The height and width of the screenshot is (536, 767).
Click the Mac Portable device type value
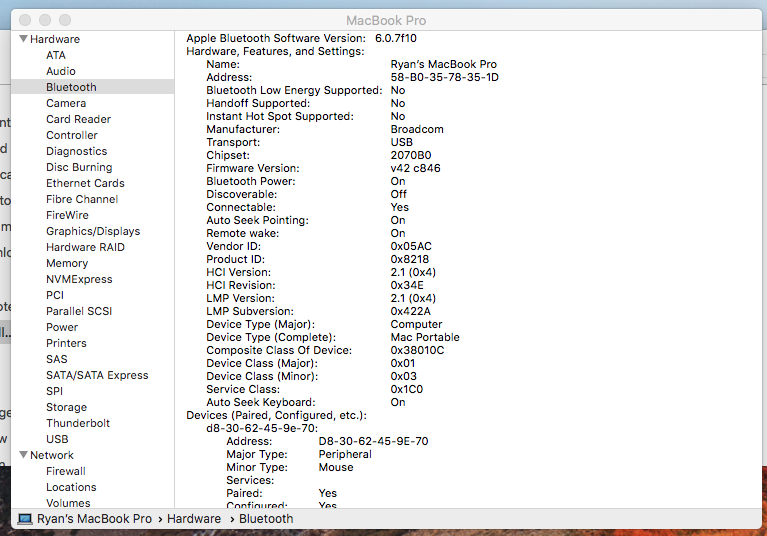coord(425,337)
